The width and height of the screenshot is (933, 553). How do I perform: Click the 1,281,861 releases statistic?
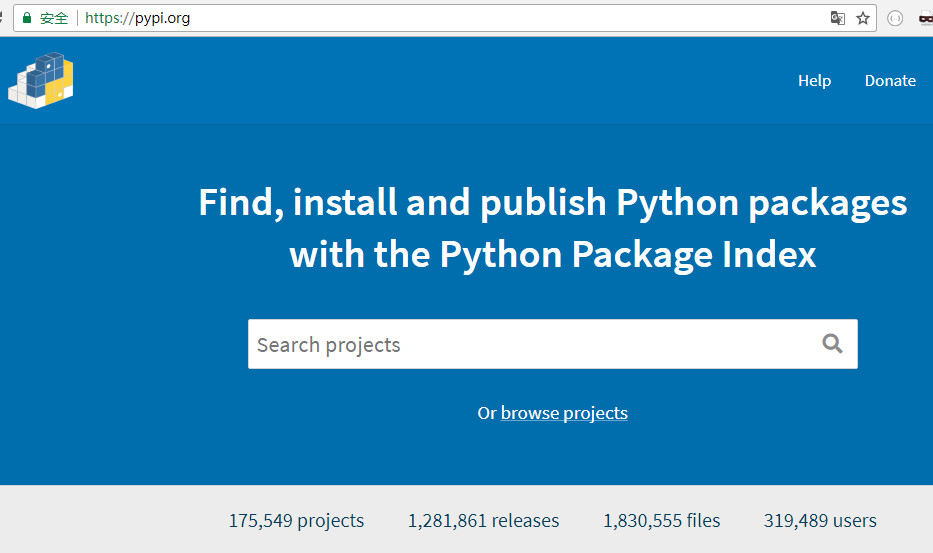tap(483, 520)
